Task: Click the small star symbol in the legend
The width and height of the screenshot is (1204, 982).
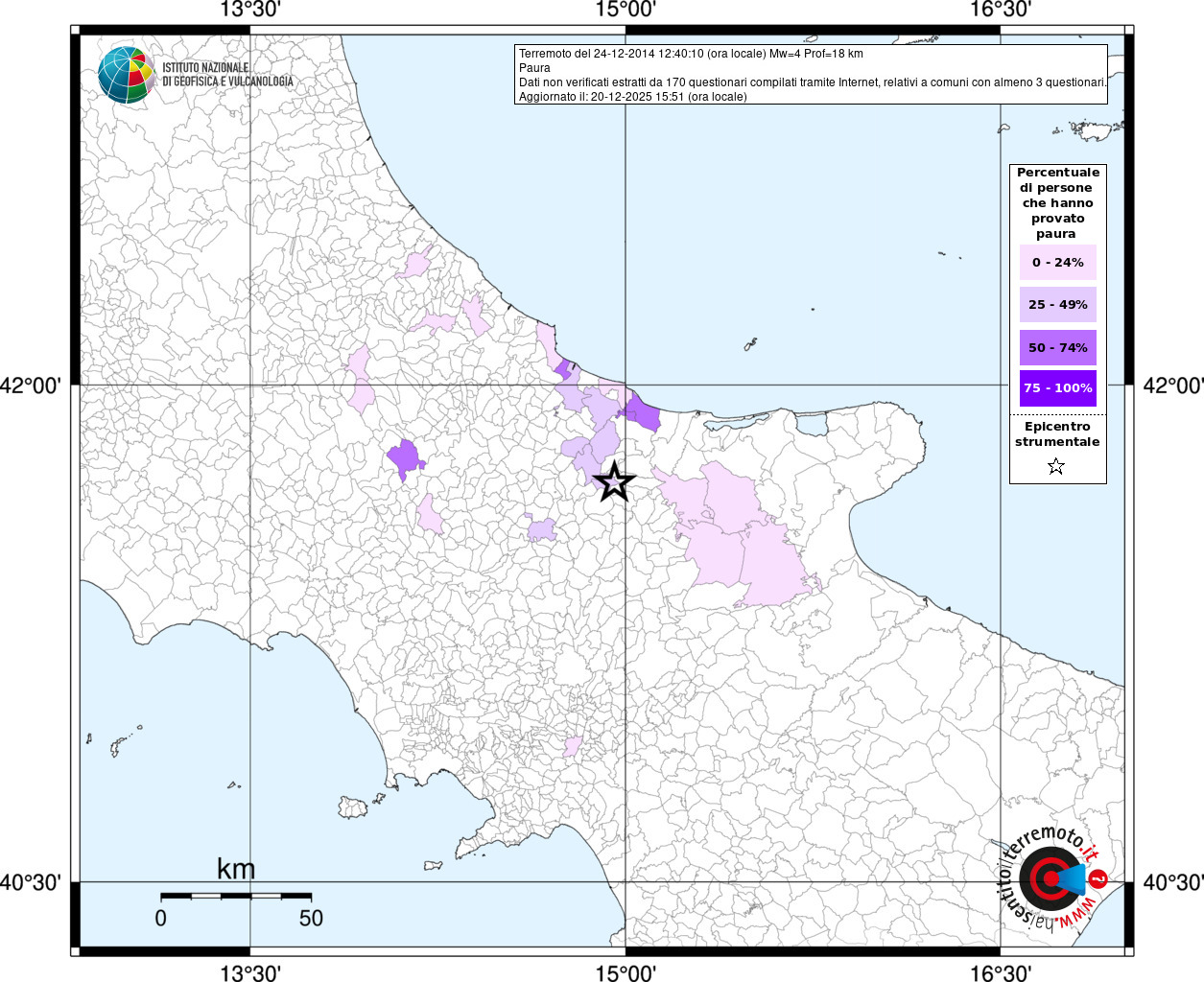Action: [x=1056, y=467]
